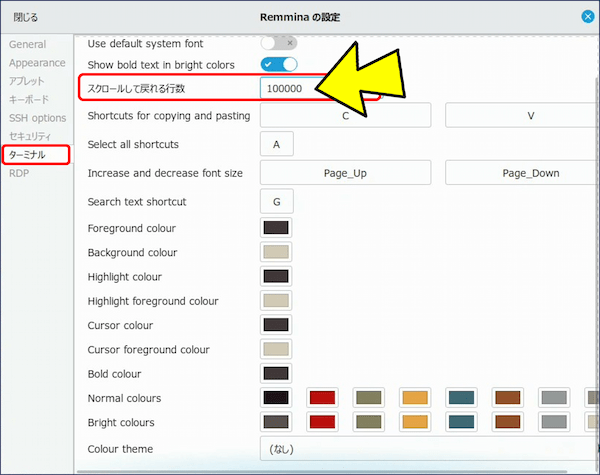This screenshot has width=600, height=475.
Task: Click the scrollback lines input field
Action: pos(290,89)
